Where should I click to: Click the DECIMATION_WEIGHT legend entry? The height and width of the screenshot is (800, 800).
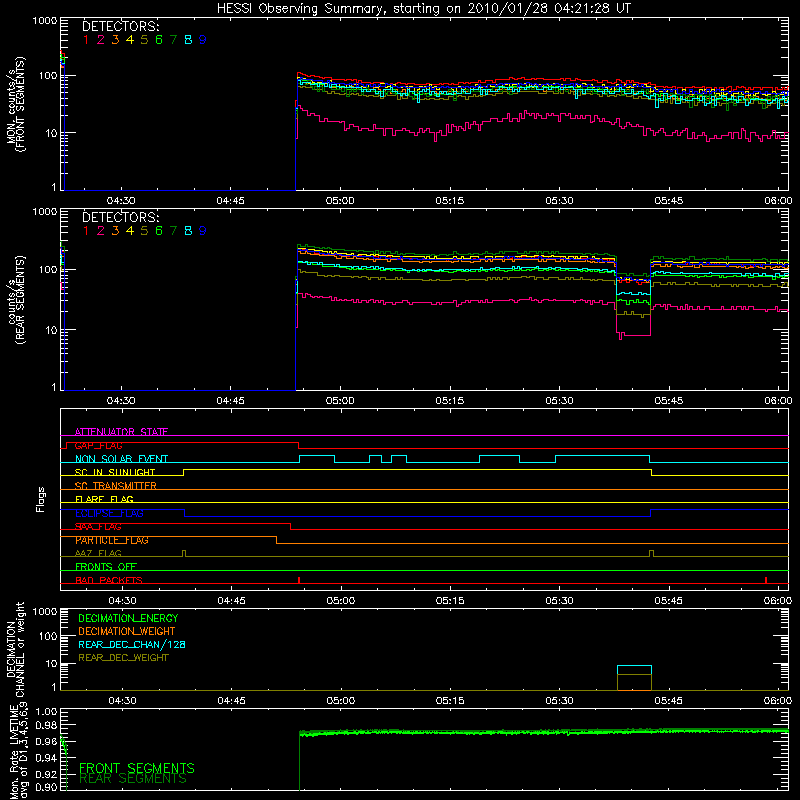click(127, 632)
